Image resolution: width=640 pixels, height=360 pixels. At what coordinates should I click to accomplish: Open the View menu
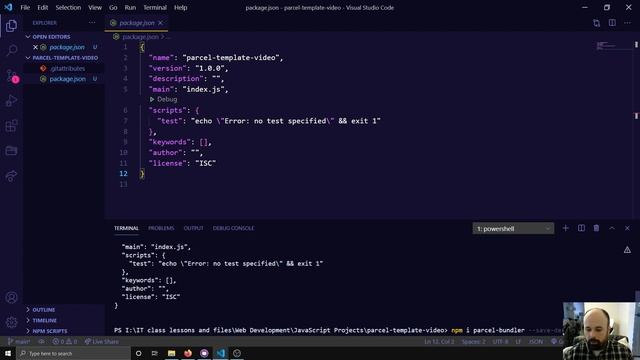point(95,7)
